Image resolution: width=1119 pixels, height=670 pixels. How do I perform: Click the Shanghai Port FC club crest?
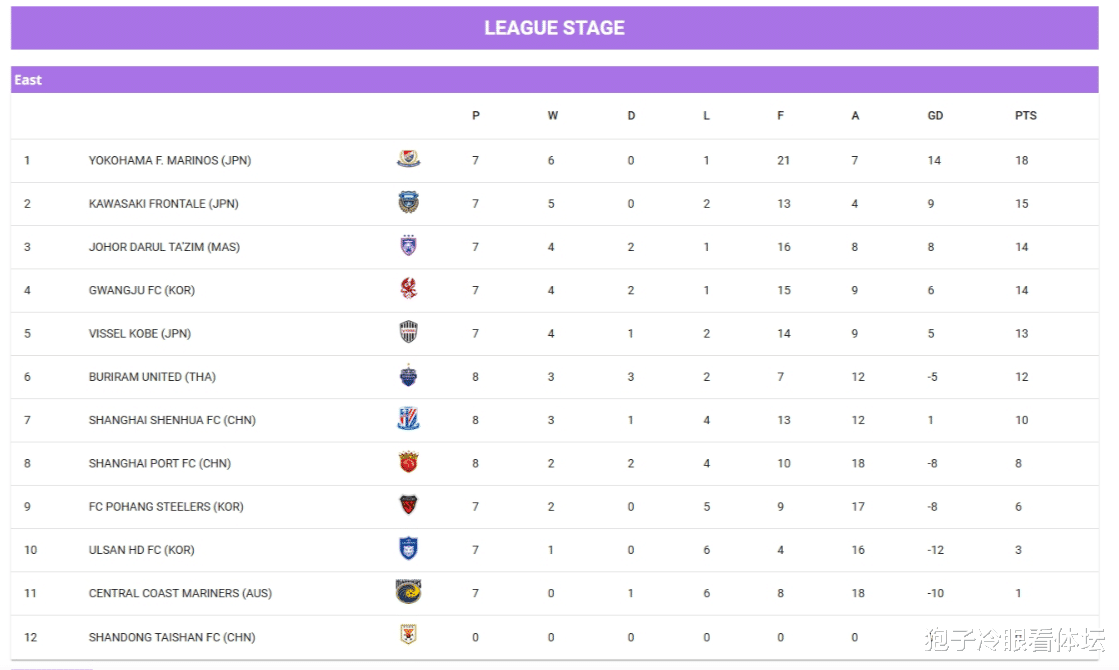point(408,462)
